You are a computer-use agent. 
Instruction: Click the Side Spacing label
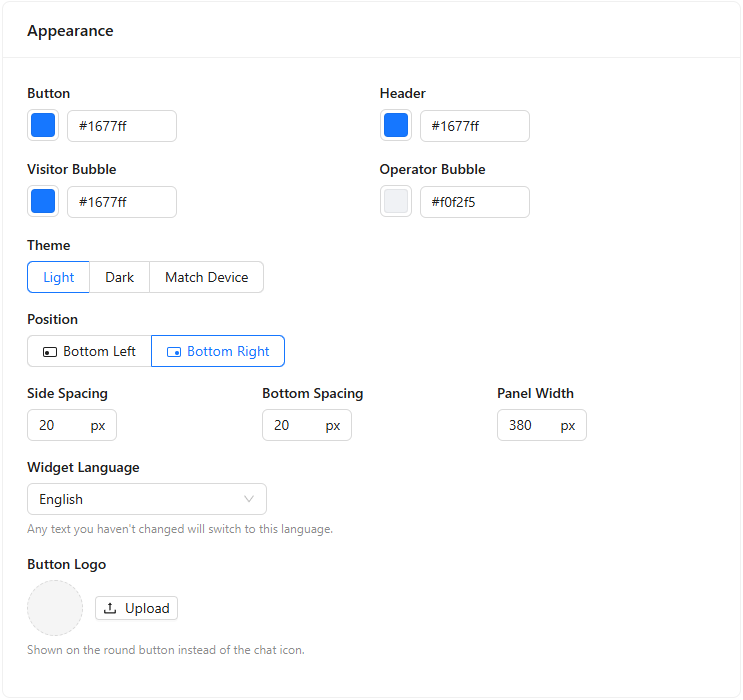pos(67,393)
